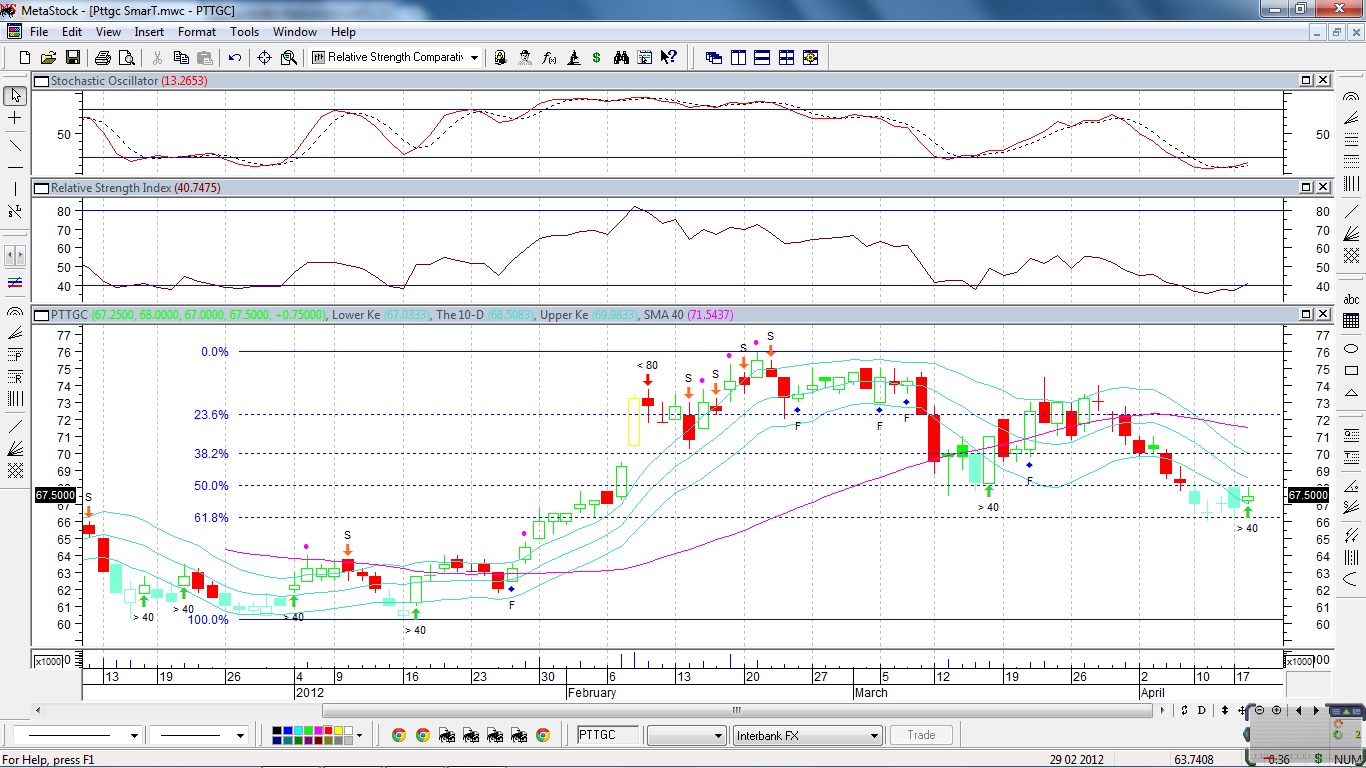Select the trendline drawing tool
This screenshot has width=1366, height=768.
15,145
